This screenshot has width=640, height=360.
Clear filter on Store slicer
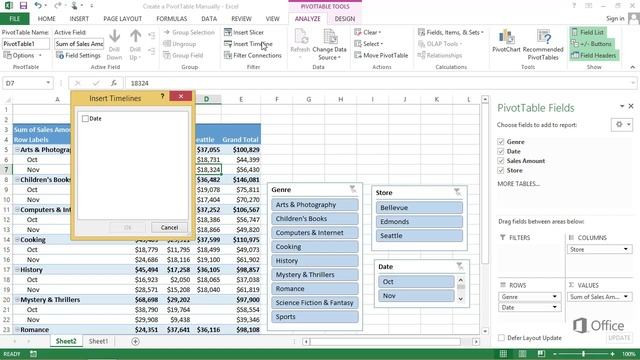click(457, 192)
